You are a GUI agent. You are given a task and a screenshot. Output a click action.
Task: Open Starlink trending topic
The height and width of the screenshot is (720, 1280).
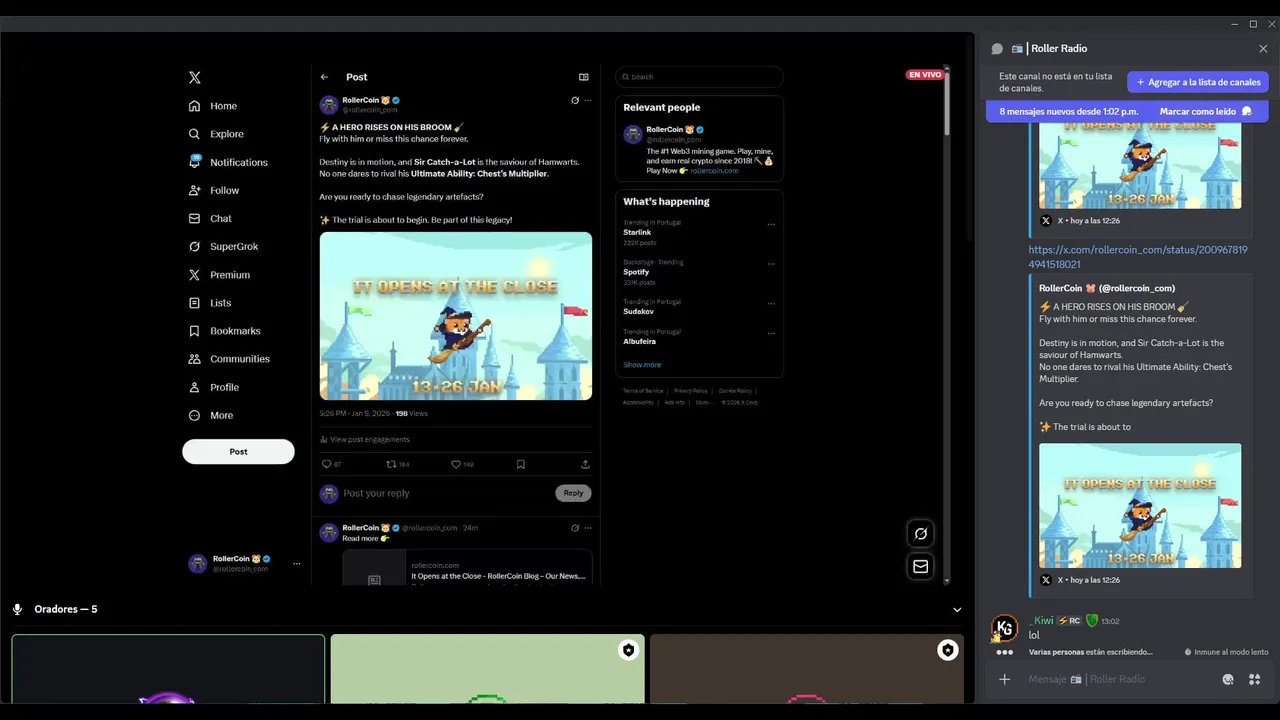tap(637, 232)
